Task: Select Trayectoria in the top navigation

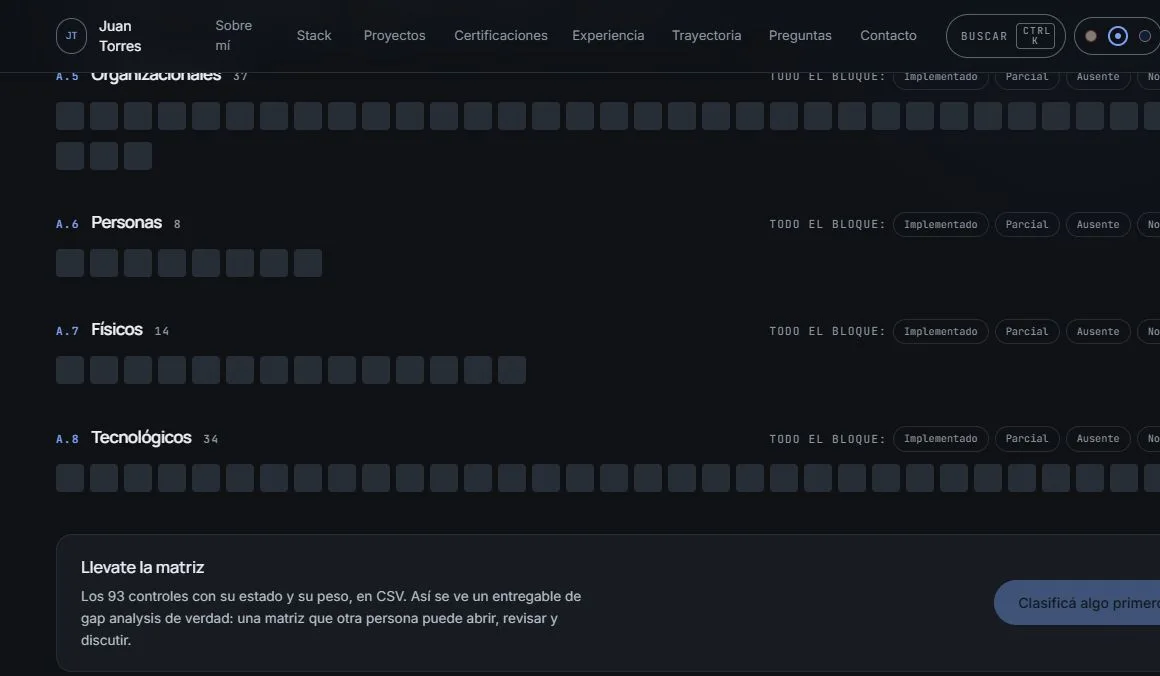Action: pyautogui.click(x=707, y=36)
